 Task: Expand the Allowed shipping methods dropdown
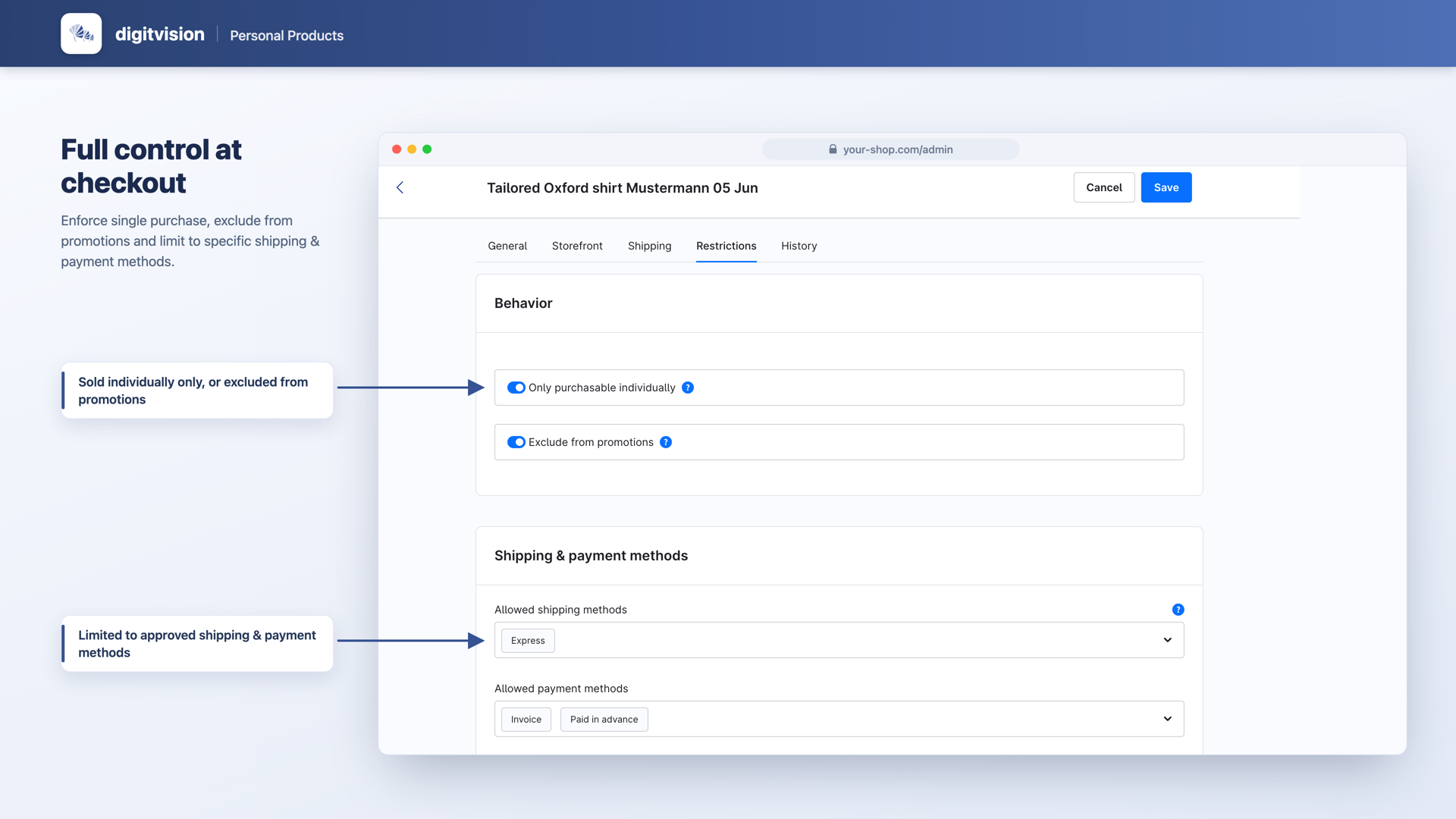[x=1168, y=640]
